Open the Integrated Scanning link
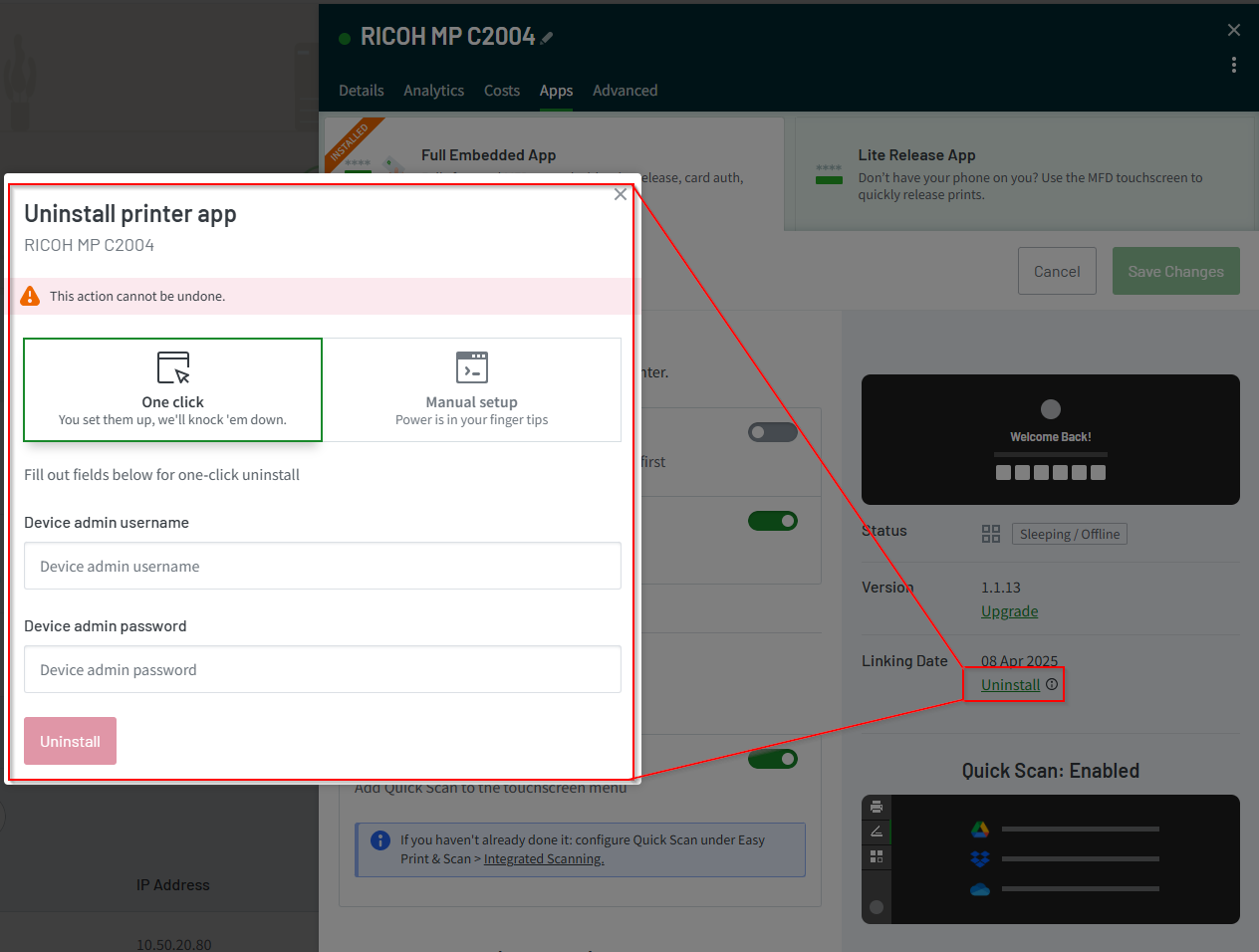Screen dimensions: 1259x952 pos(544,858)
